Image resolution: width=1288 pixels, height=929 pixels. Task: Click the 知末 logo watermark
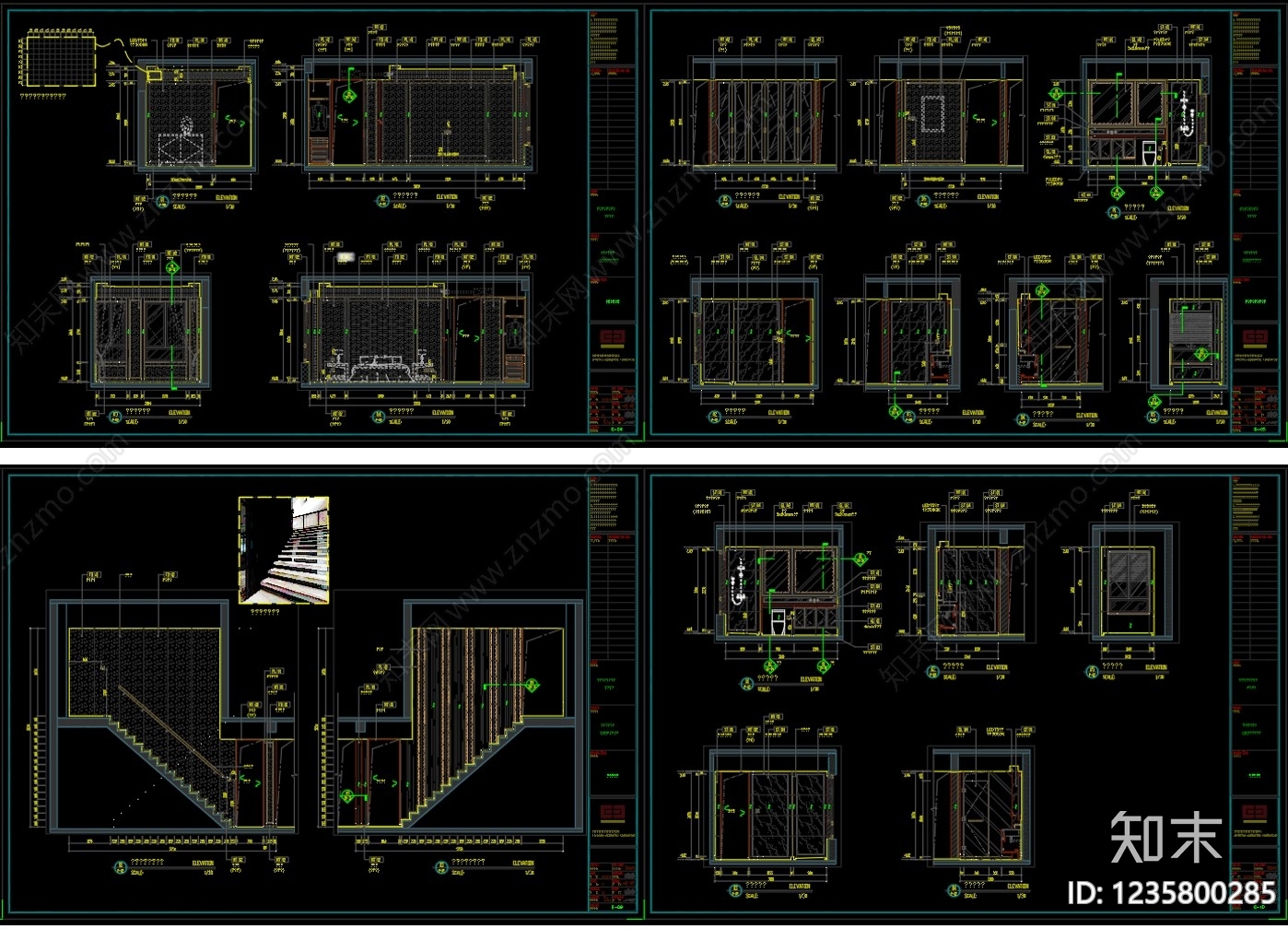pos(1165,839)
